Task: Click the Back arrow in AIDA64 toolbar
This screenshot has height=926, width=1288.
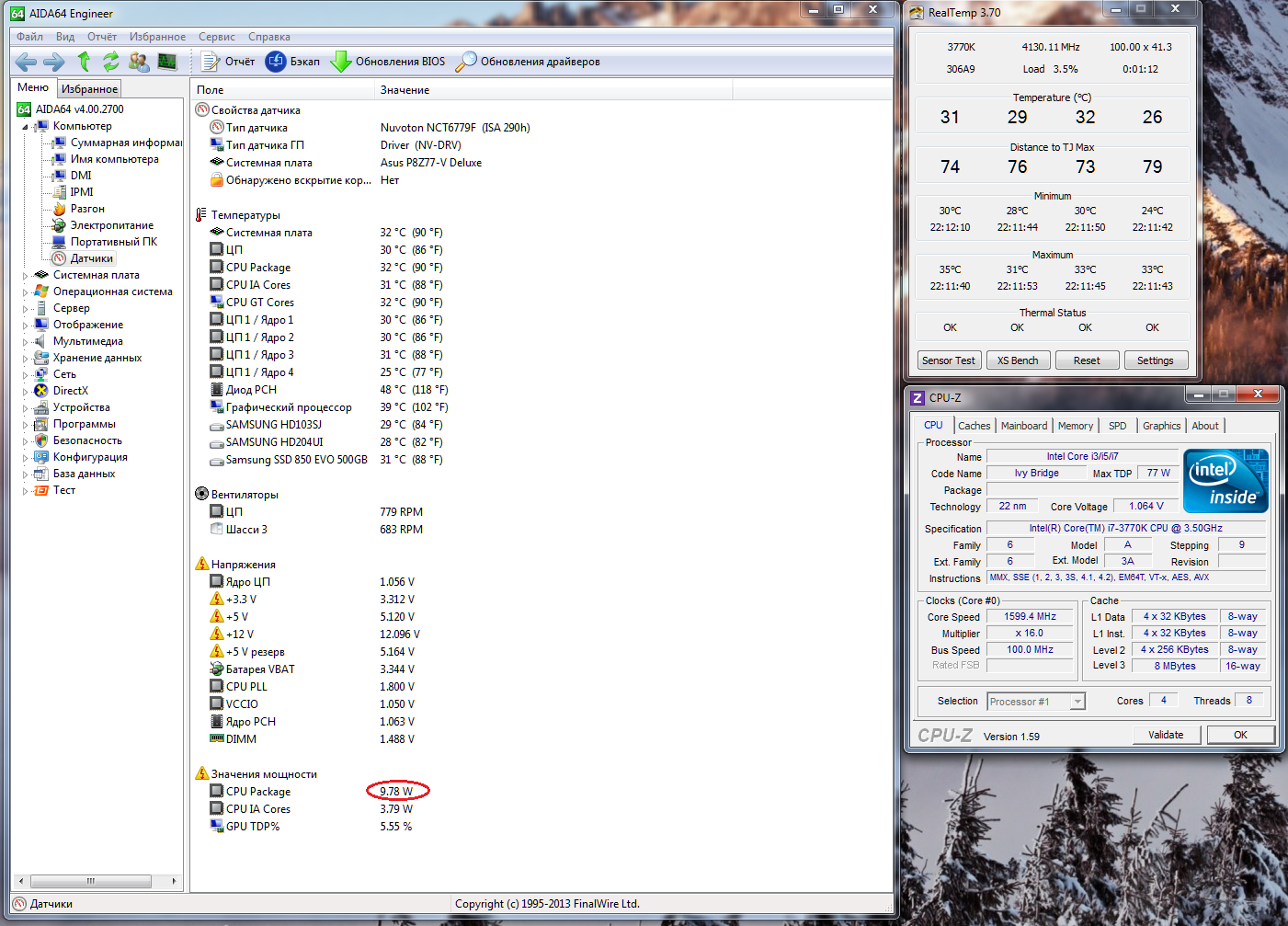Action: (x=26, y=62)
